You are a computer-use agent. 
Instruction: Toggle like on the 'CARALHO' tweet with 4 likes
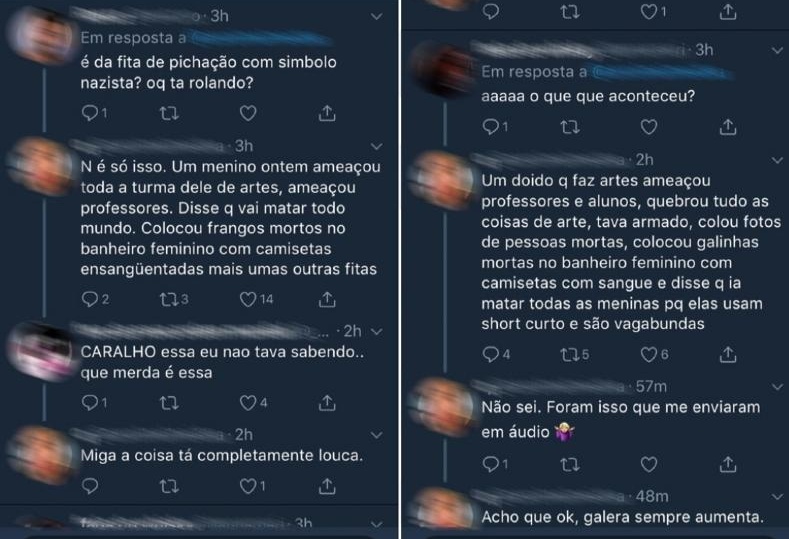pos(253,403)
